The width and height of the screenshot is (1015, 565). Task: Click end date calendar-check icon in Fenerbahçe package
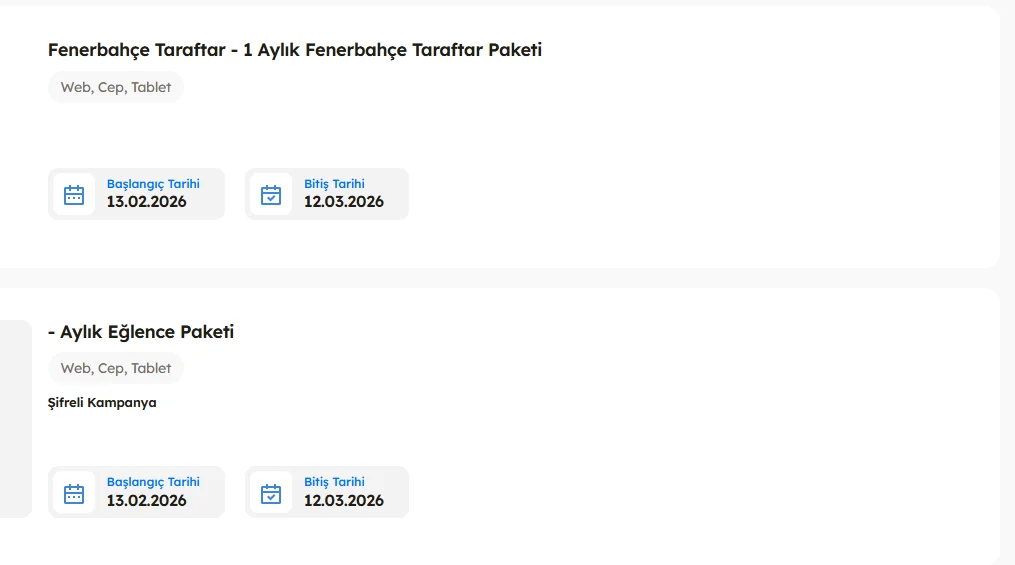(271, 195)
